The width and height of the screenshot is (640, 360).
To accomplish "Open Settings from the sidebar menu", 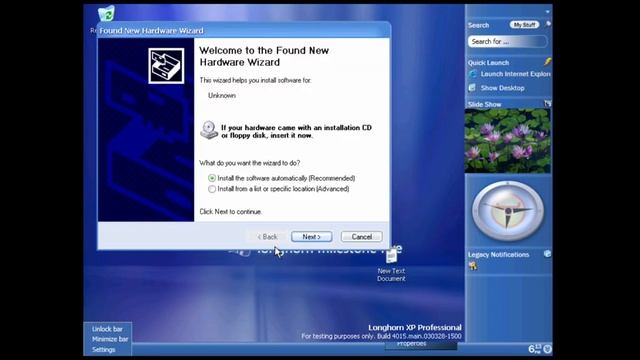I will (x=103, y=350).
